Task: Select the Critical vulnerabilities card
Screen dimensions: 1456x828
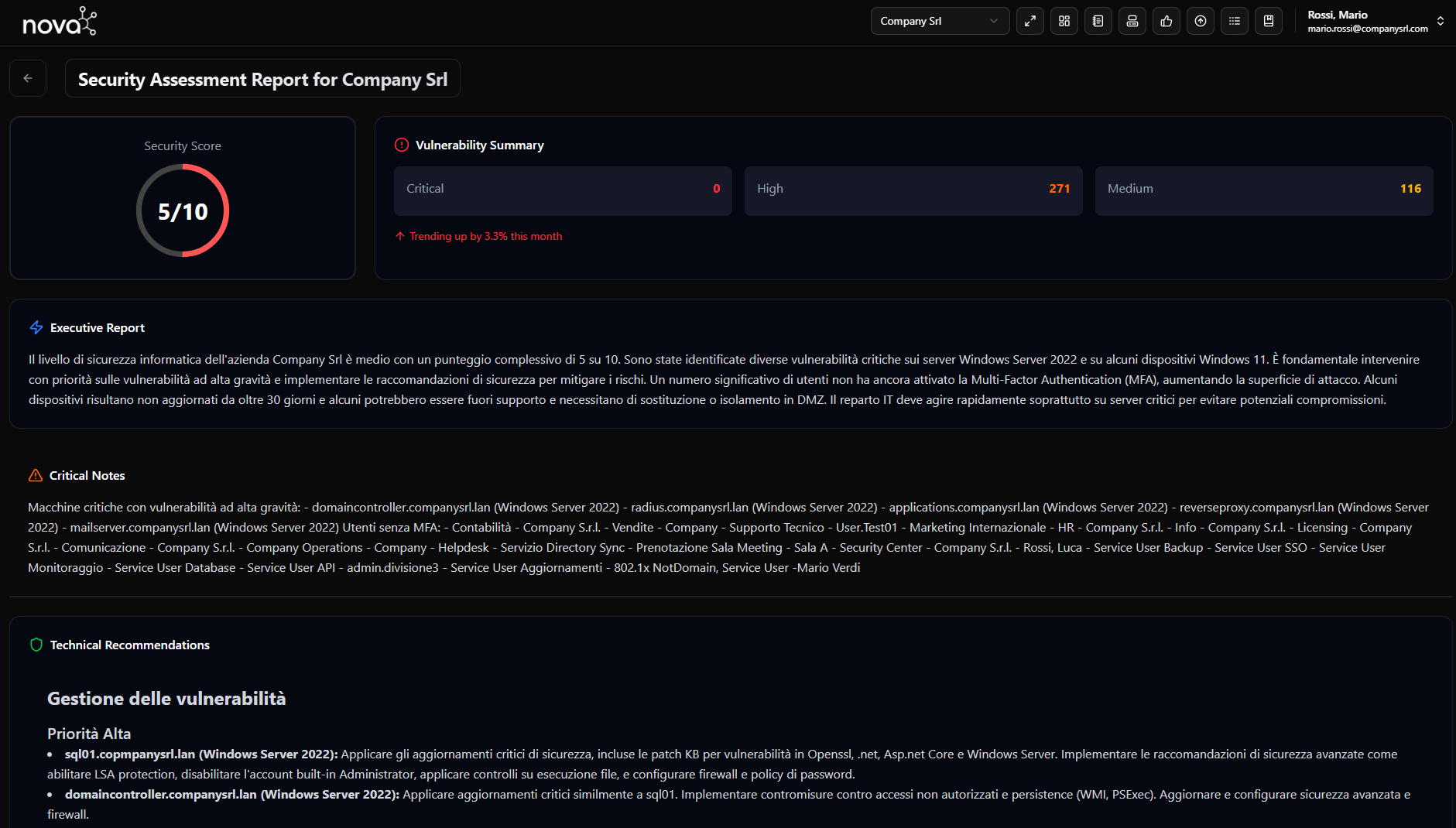Action: 562,190
